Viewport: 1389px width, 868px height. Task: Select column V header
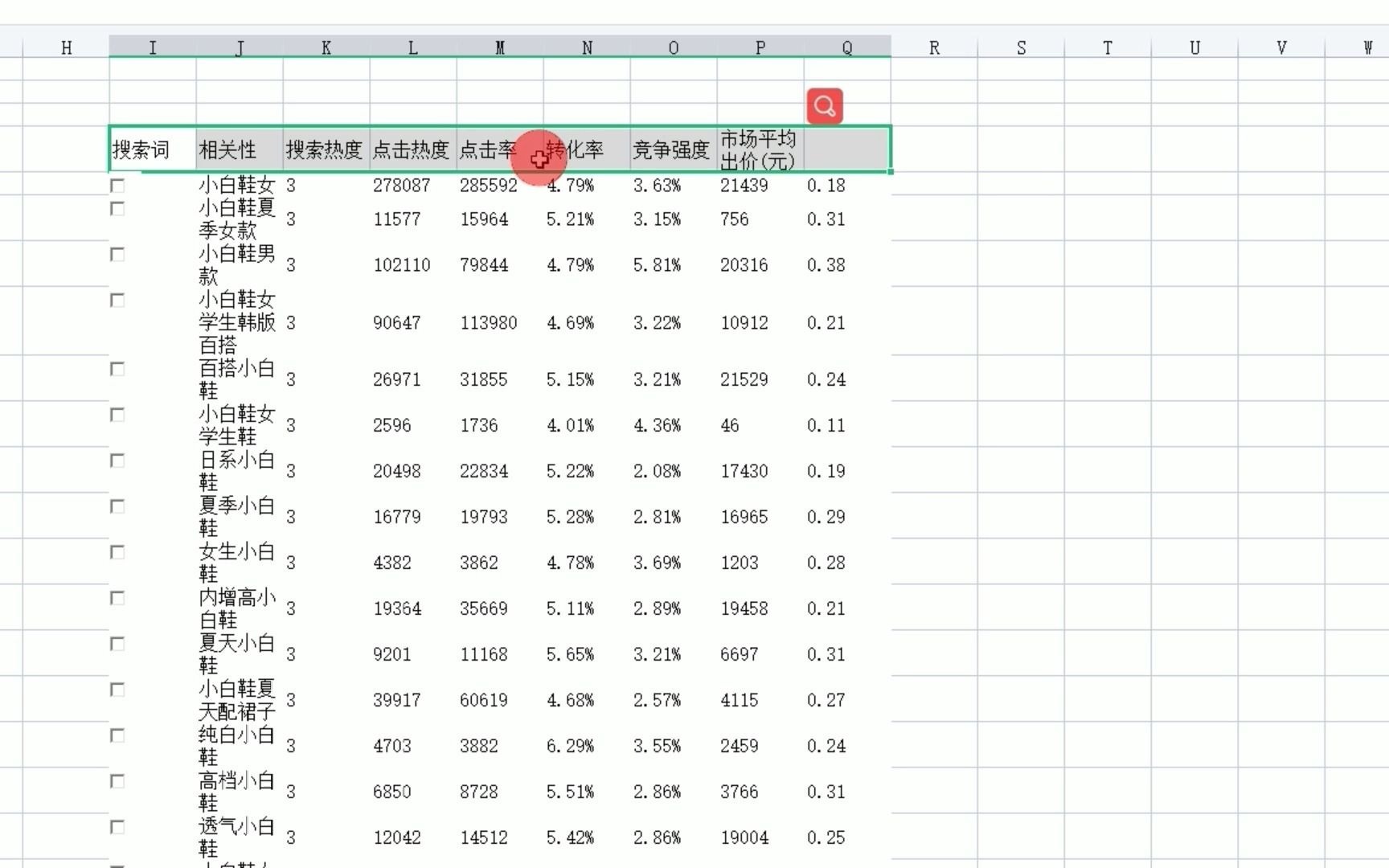pyautogui.click(x=1281, y=47)
